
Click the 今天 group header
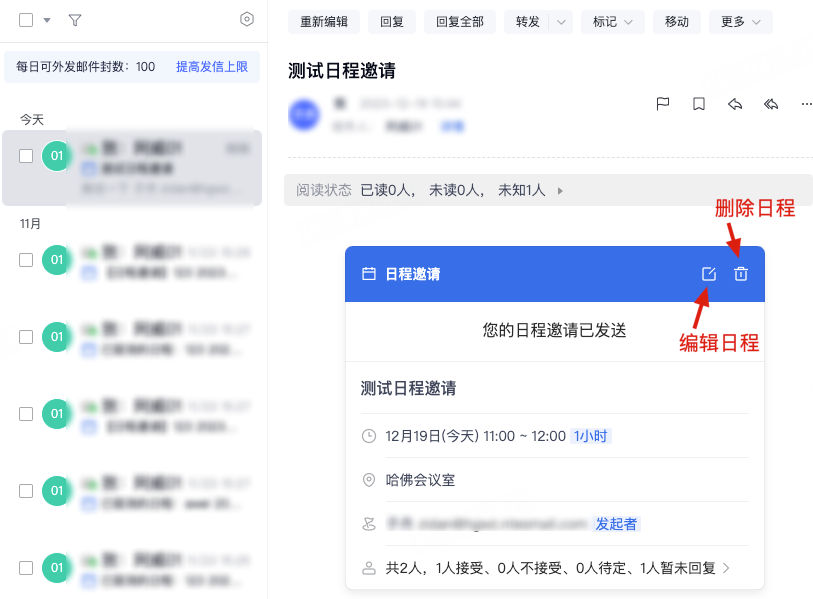[32, 120]
